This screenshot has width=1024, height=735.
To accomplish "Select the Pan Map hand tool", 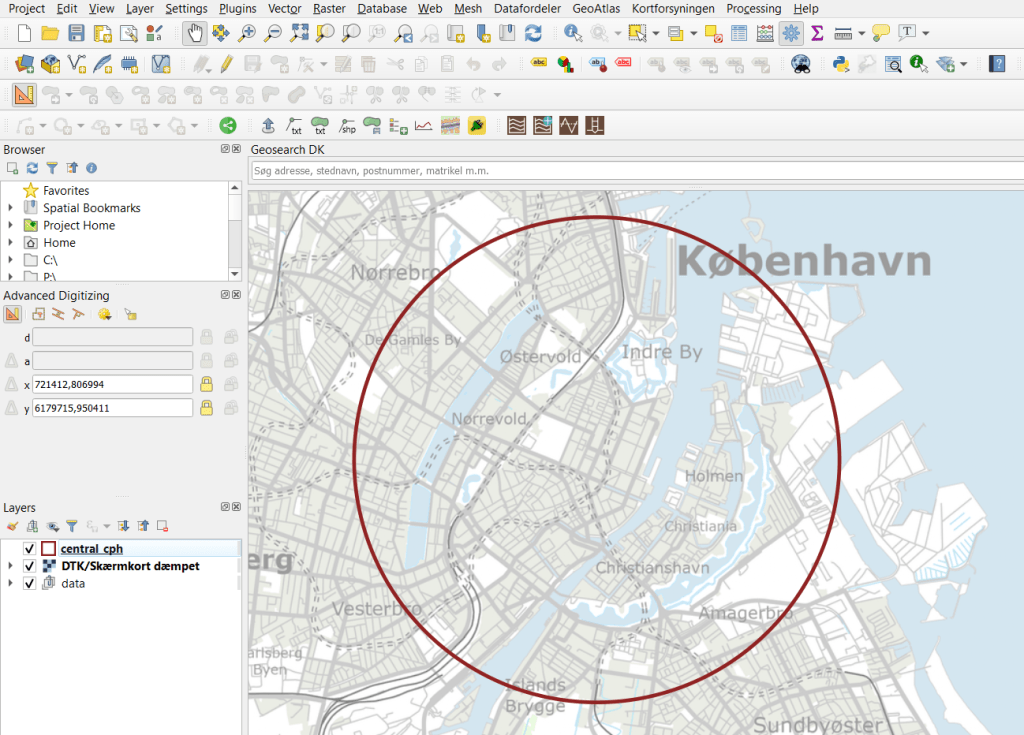I will point(195,33).
